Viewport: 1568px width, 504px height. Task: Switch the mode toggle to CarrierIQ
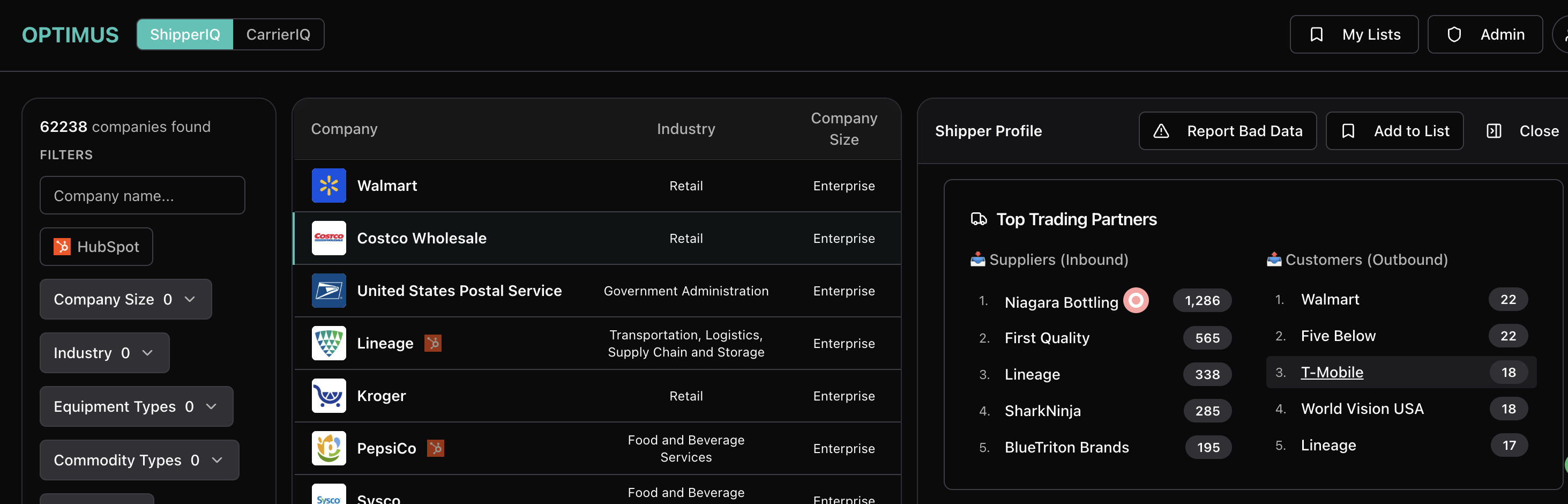pyautogui.click(x=278, y=34)
